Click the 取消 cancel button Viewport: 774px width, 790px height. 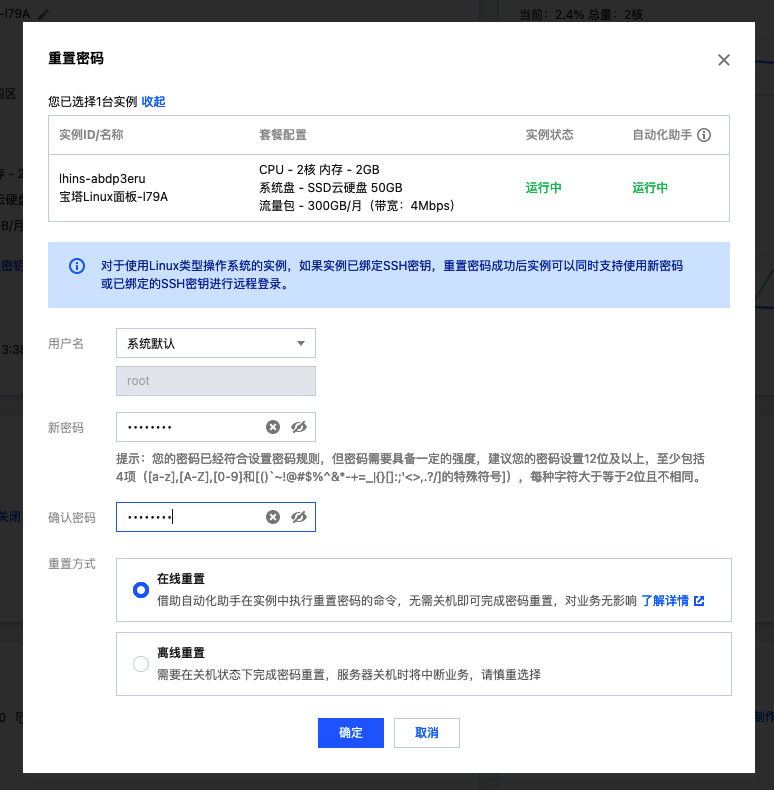click(426, 733)
